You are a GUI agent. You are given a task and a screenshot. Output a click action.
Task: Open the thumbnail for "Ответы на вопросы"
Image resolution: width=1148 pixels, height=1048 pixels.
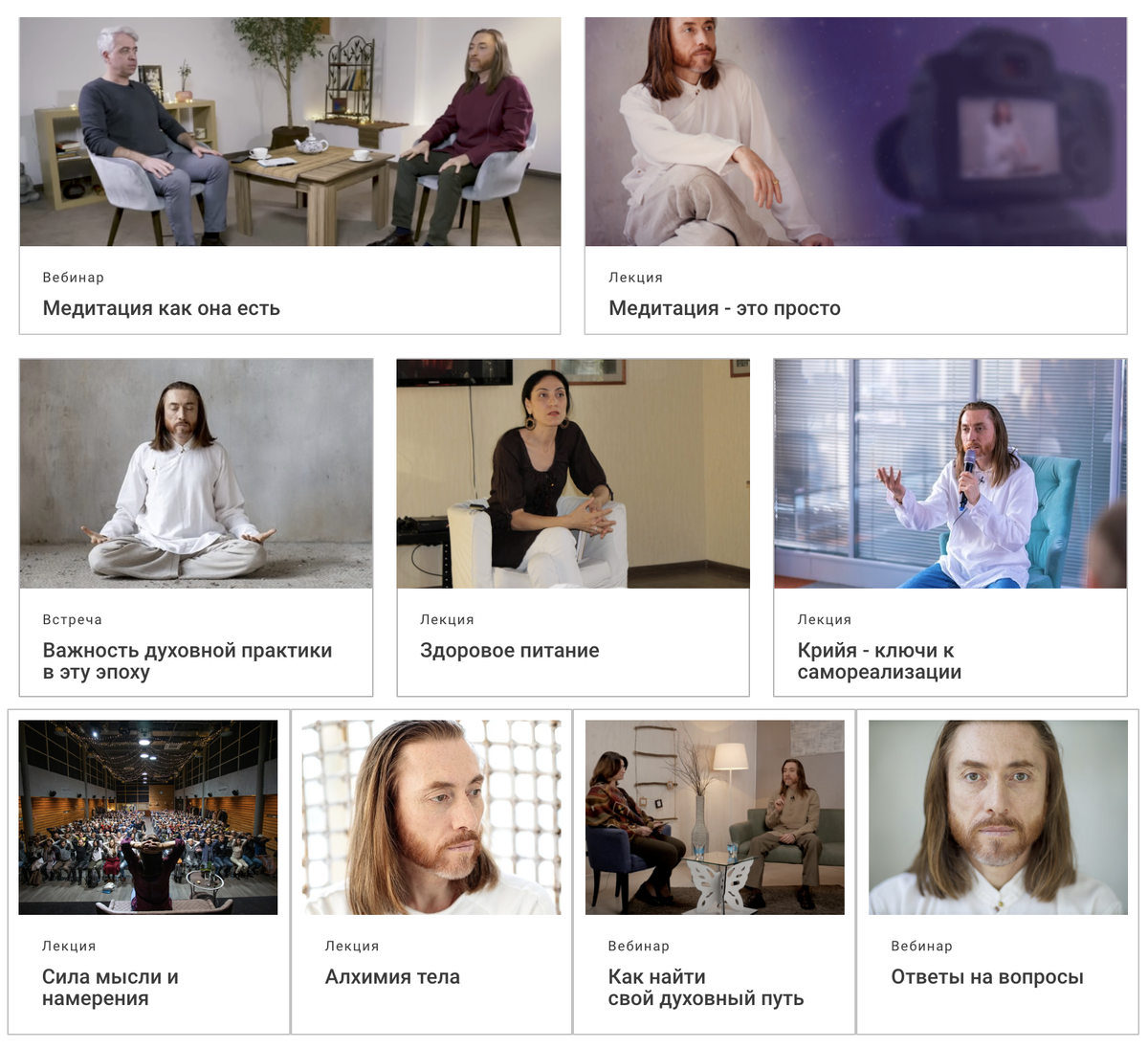tap(998, 817)
